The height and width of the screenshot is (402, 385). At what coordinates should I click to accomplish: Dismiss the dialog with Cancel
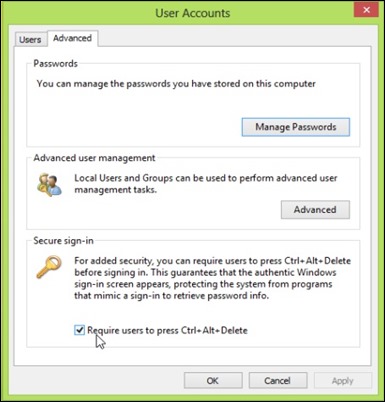(x=278, y=381)
